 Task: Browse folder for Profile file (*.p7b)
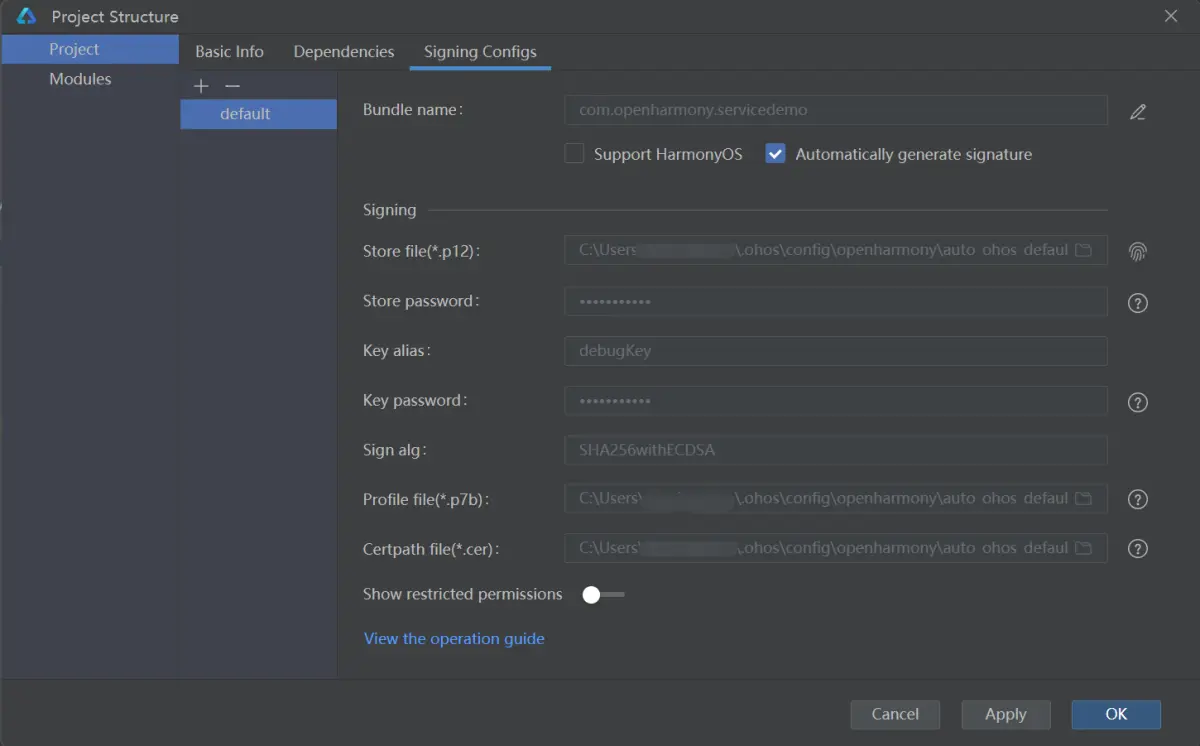point(1083,498)
